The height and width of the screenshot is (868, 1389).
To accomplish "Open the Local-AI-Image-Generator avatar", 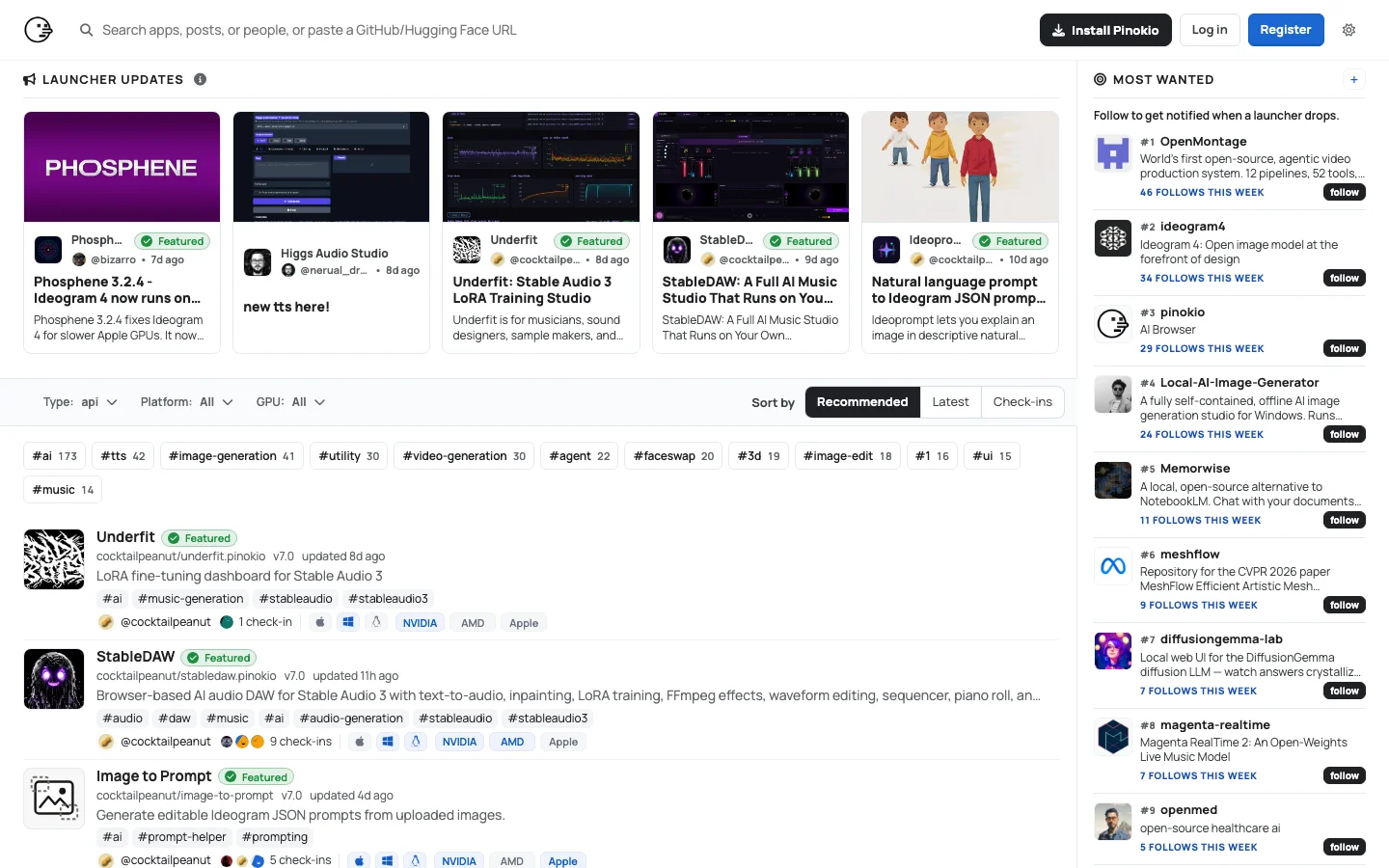I will (x=1113, y=394).
